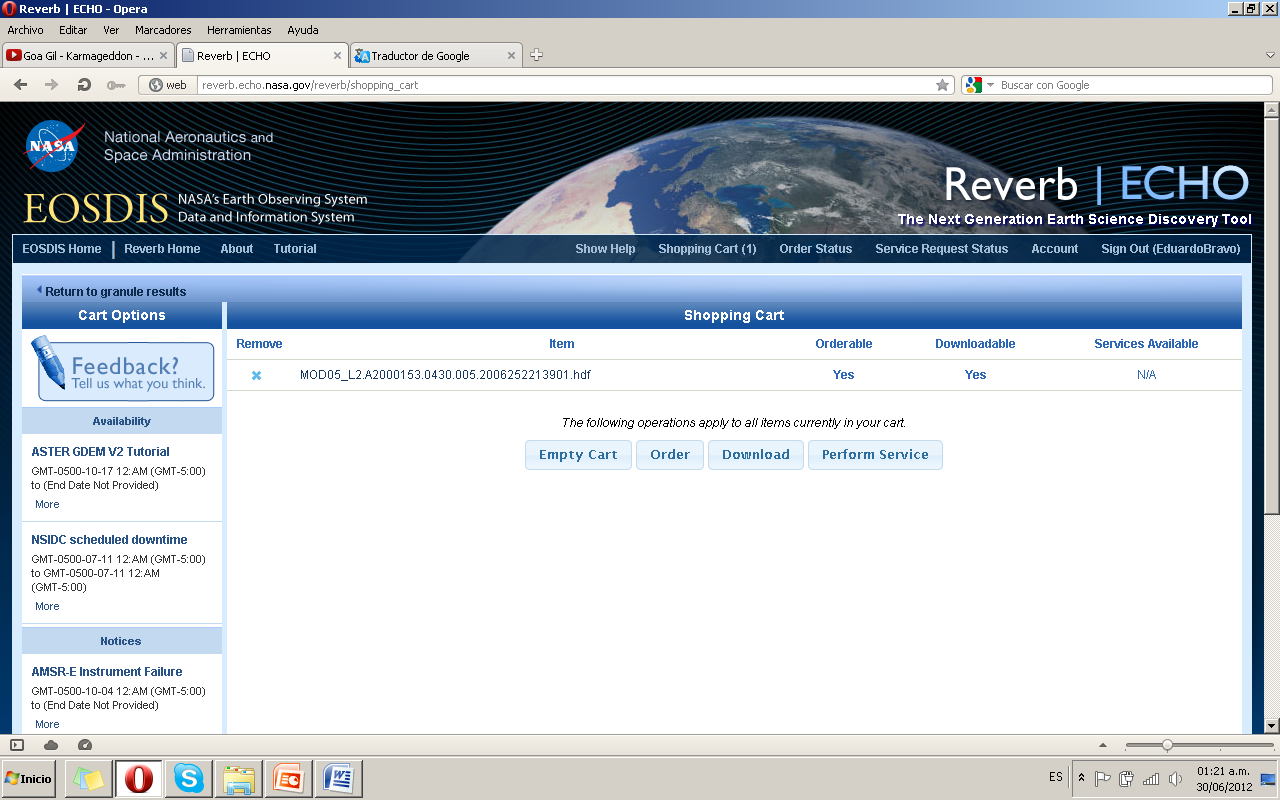Viewport: 1280px width, 800px height.
Task: Close the Traductor de Google tab
Action: (511, 56)
